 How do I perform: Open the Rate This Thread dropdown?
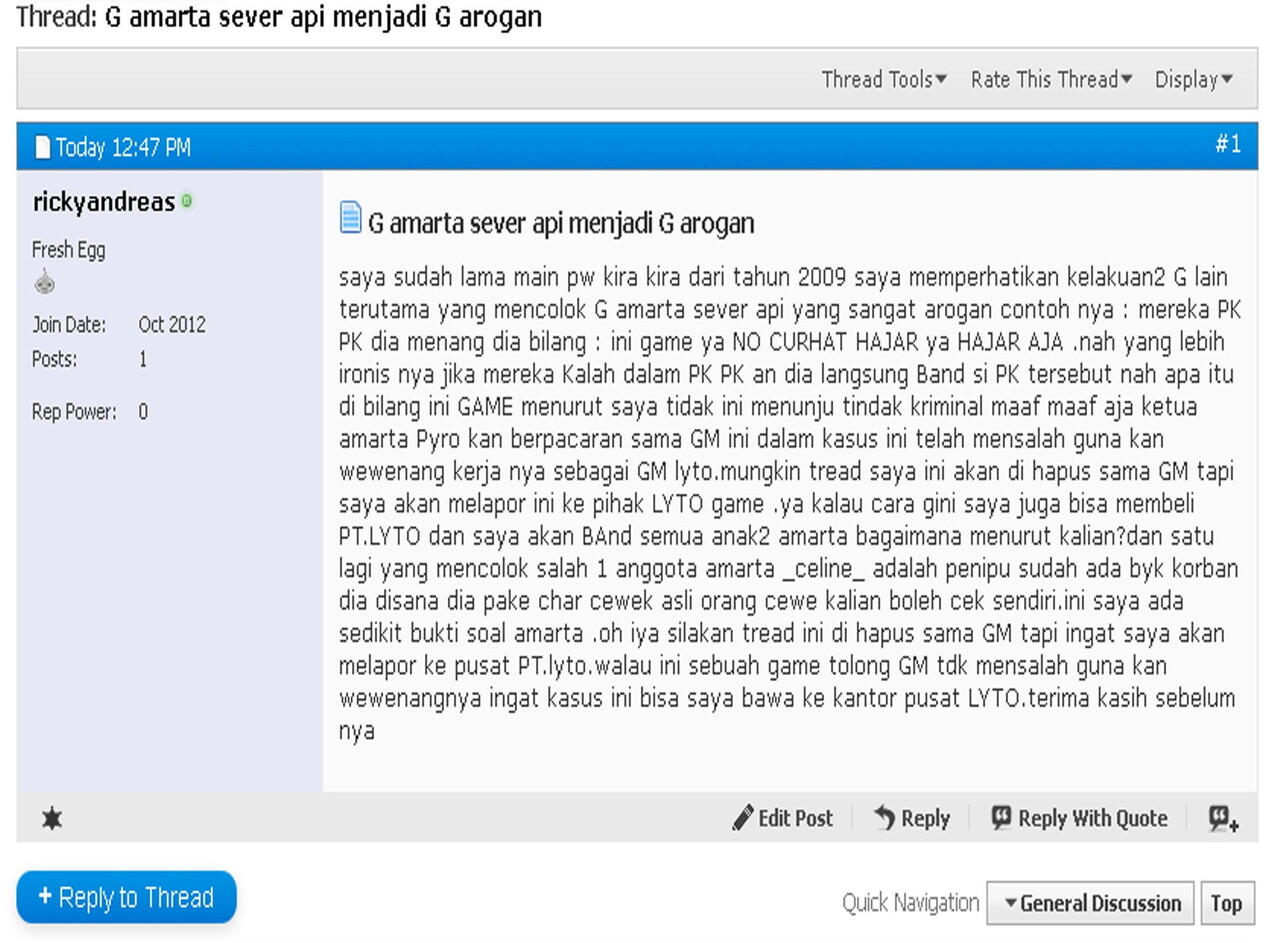1051,80
